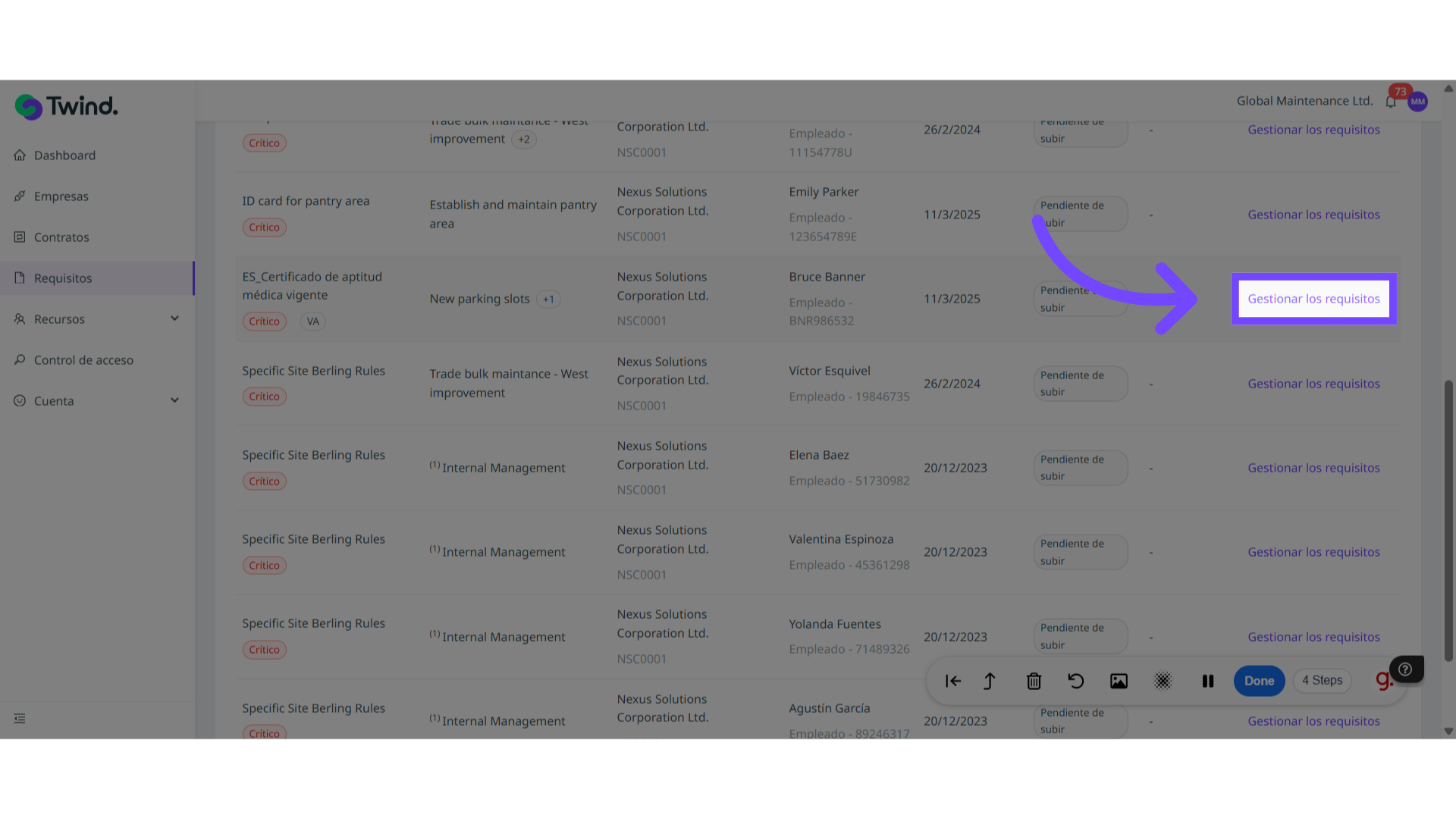This screenshot has height=819, width=1456.
Task: Open the help question mark widget
Action: (x=1405, y=669)
